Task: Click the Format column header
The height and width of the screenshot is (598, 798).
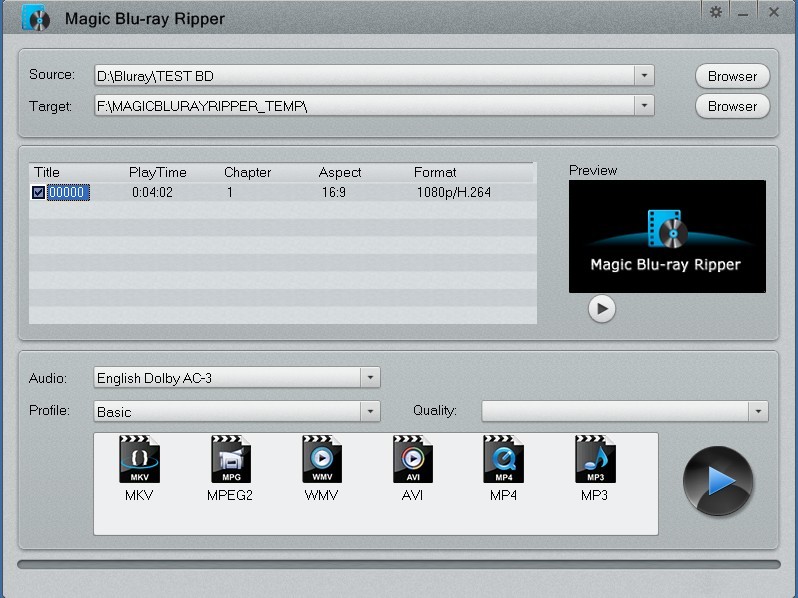Action: pyautogui.click(x=435, y=172)
